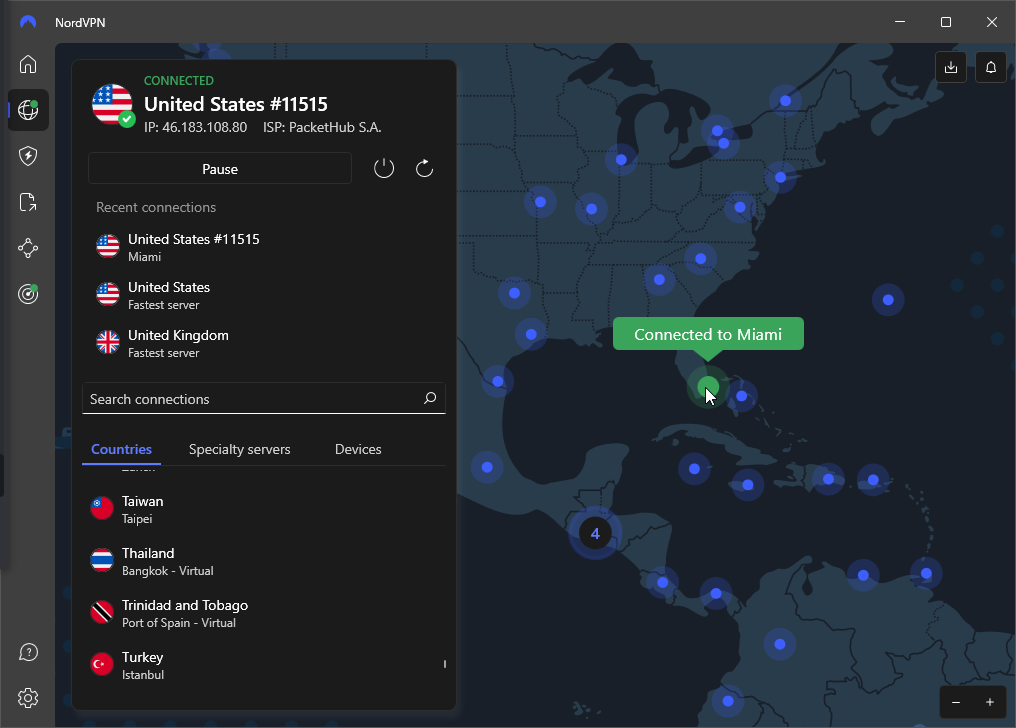This screenshot has height=728, width=1016.
Task: Zoom out the map with minus button
Action: click(x=956, y=702)
